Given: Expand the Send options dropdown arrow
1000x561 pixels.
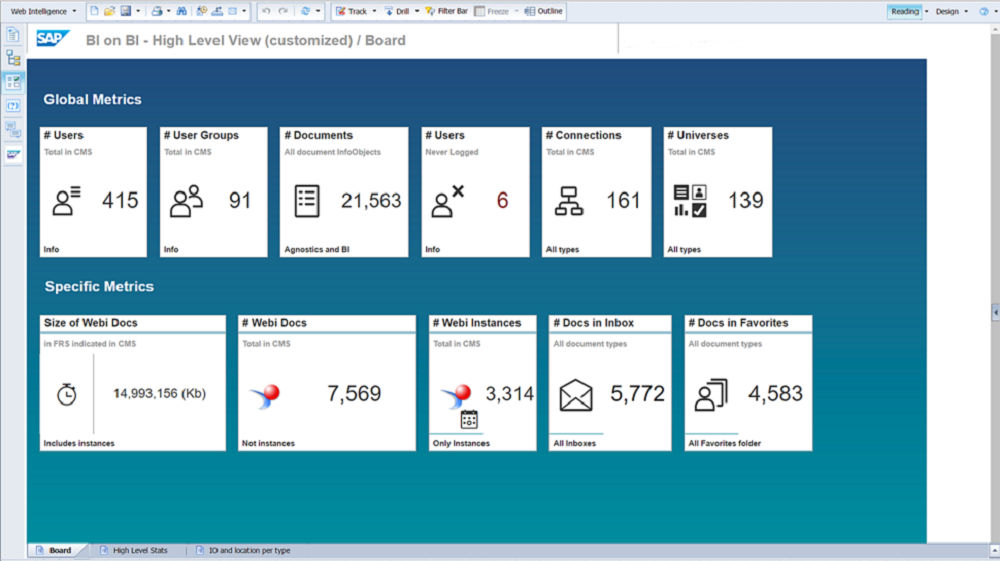Looking at the screenshot, I should click(x=244, y=11).
